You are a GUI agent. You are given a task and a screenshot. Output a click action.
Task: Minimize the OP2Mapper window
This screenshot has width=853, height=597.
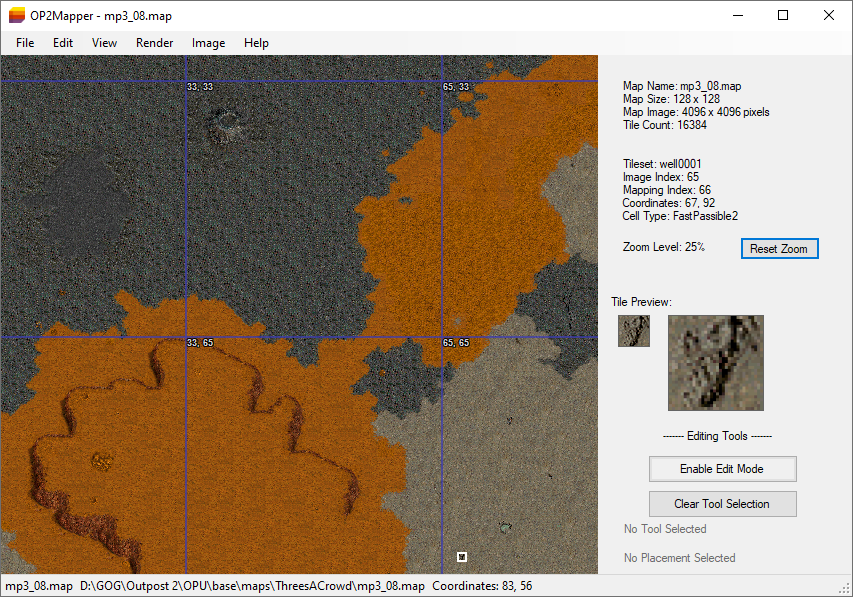(738, 15)
